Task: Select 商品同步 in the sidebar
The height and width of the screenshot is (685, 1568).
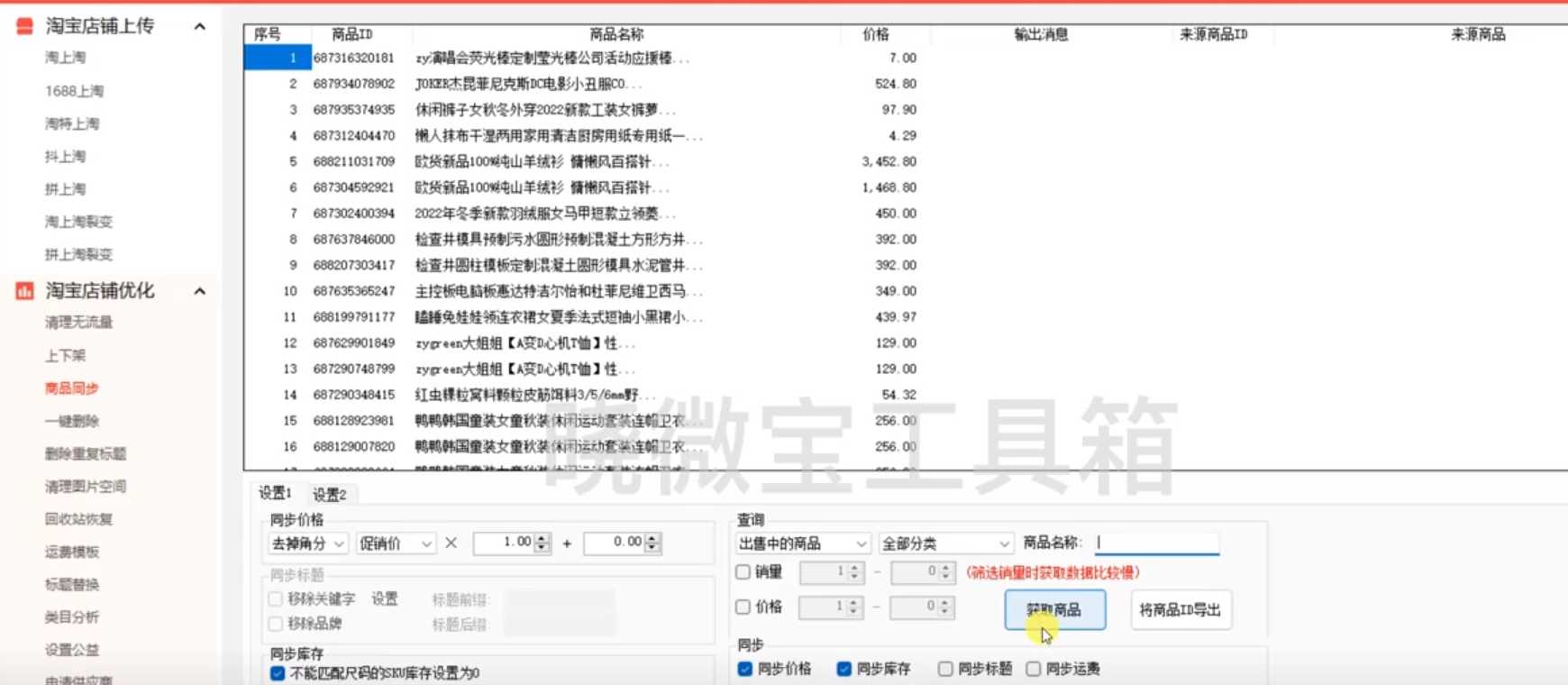Action: click(72, 388)
